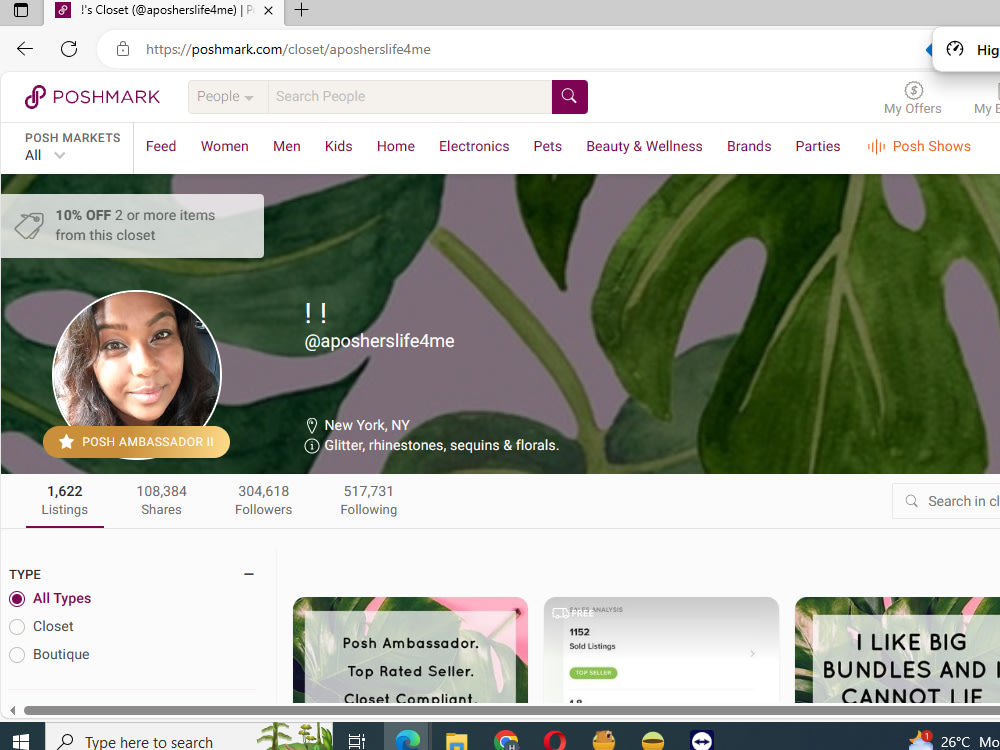Click the magnifier search button

pyautogui.click(x=570, y=97)
